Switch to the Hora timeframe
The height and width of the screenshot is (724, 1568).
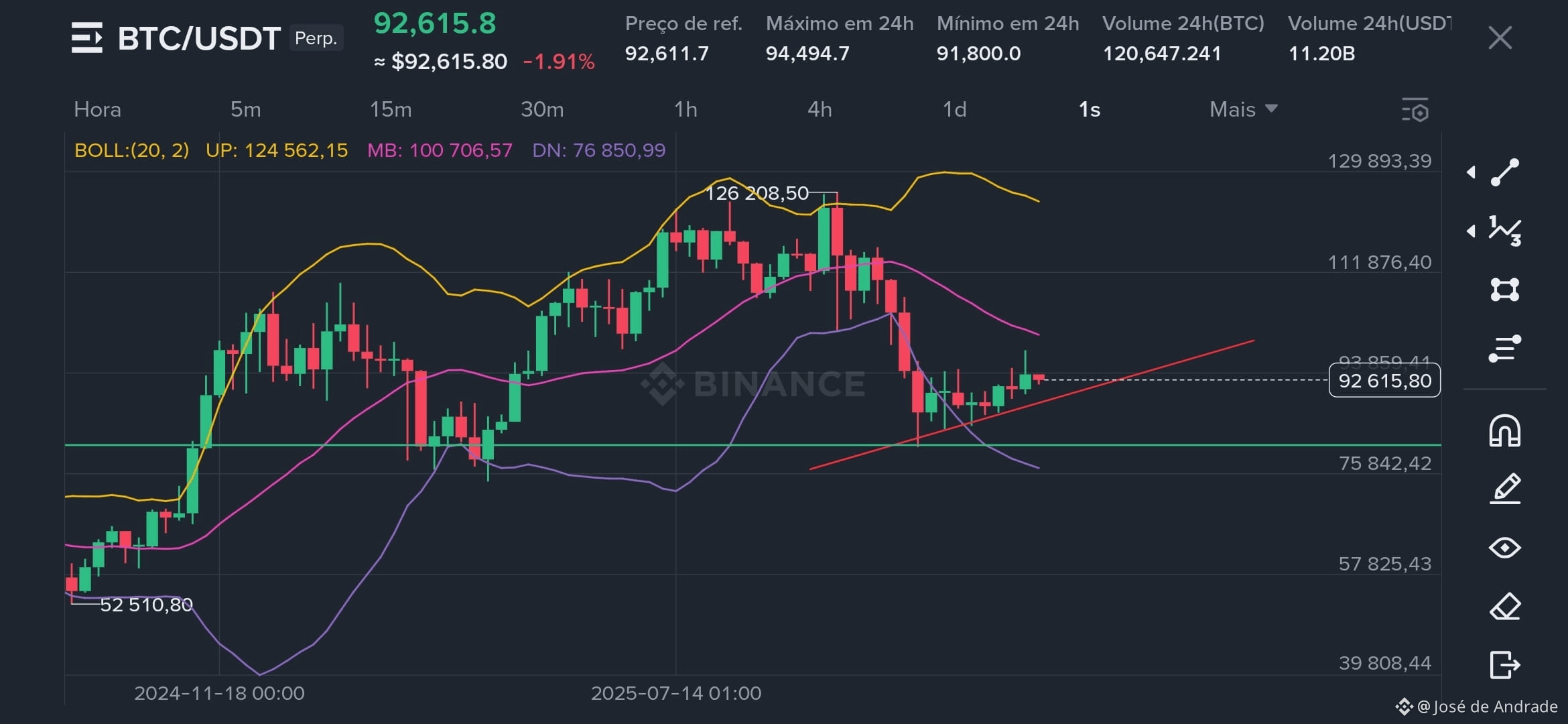pos(97,109)
